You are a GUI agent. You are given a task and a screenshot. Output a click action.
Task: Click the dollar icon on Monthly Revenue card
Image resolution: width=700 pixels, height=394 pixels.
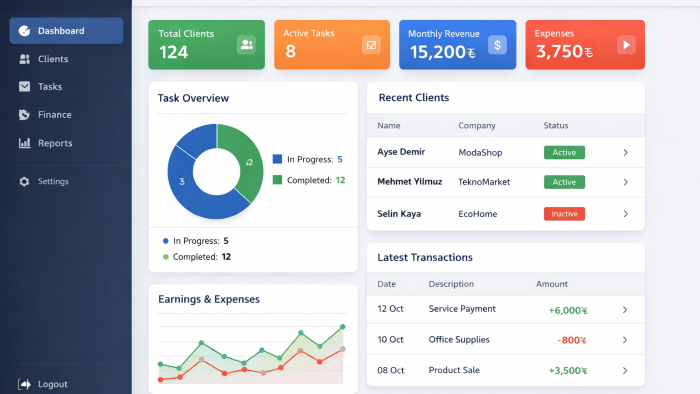tap(497, 45)
